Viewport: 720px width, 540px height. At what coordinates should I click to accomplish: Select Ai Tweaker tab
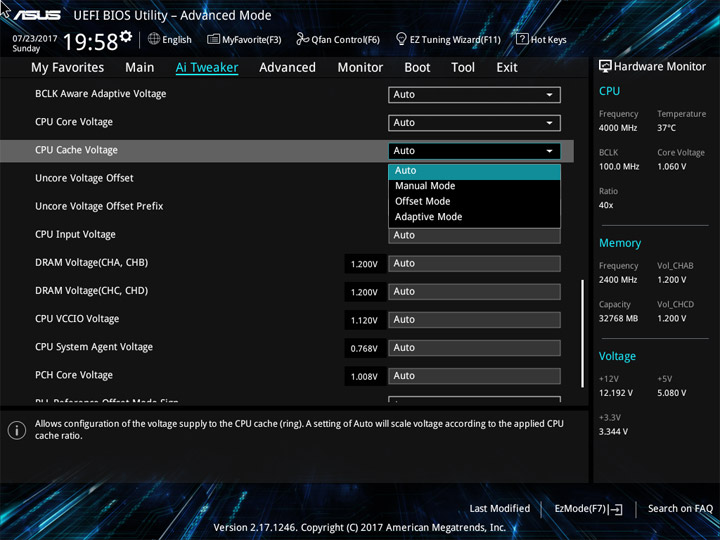pos(207,68)
